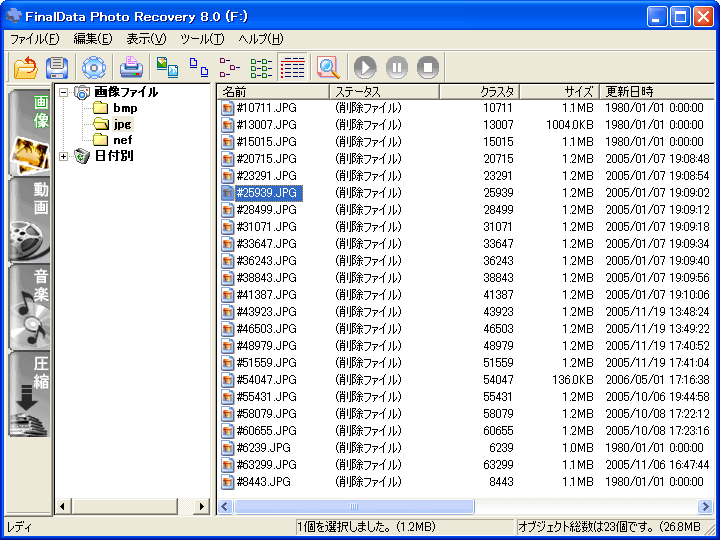Click size value 136.0KB
This screenshot has width=720, height=540.
572,380
